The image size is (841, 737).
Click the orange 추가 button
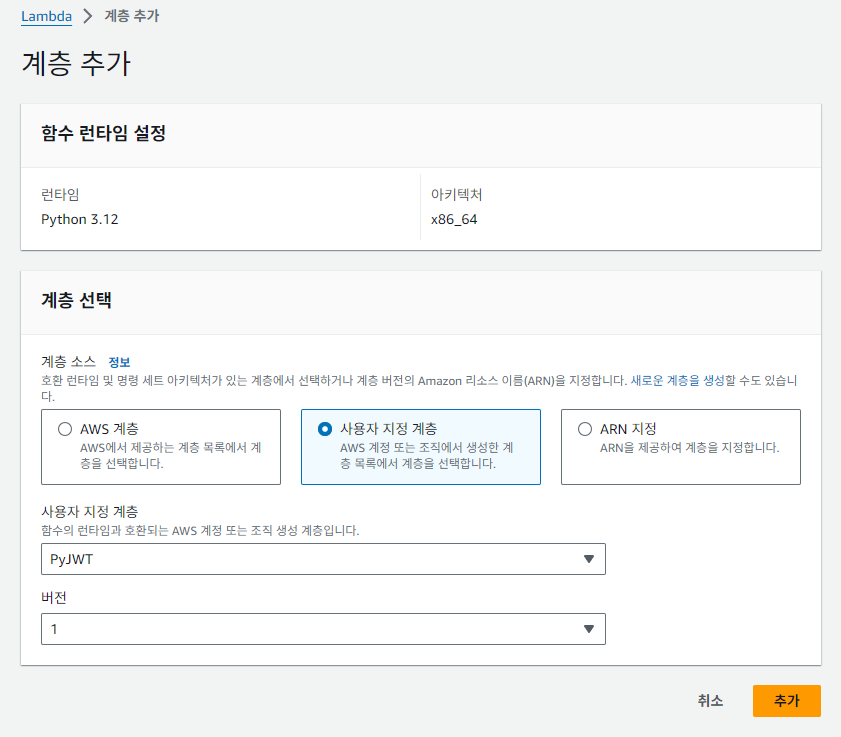[787, 701]
